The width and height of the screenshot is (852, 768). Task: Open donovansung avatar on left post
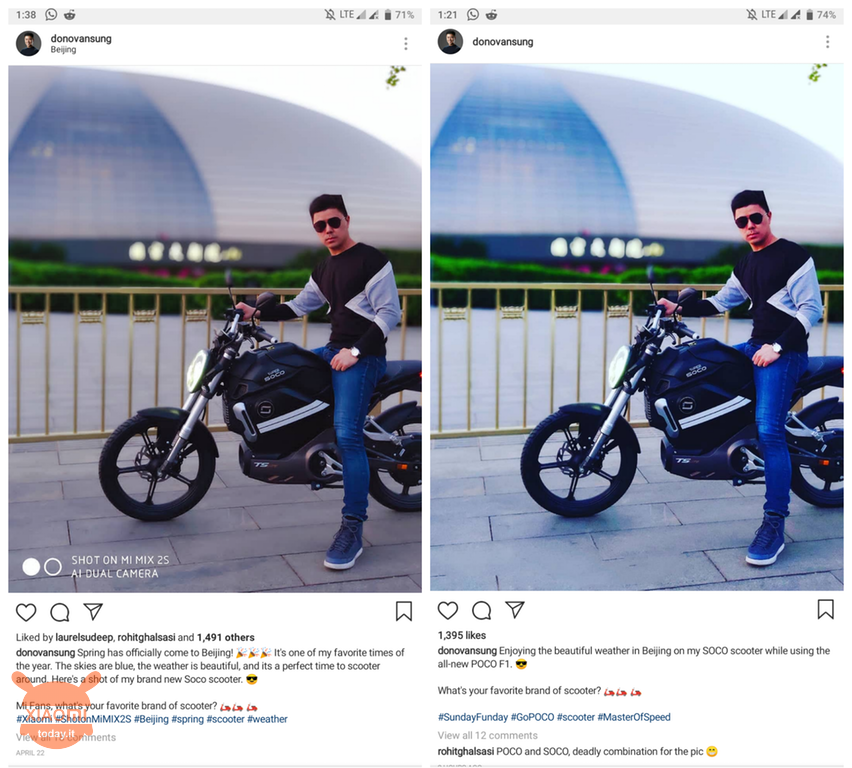tap(29, 43)
